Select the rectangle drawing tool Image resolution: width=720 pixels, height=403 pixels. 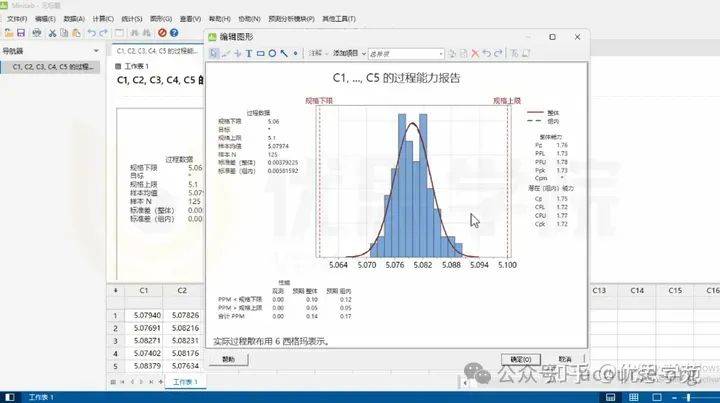[x=261, y=53]
